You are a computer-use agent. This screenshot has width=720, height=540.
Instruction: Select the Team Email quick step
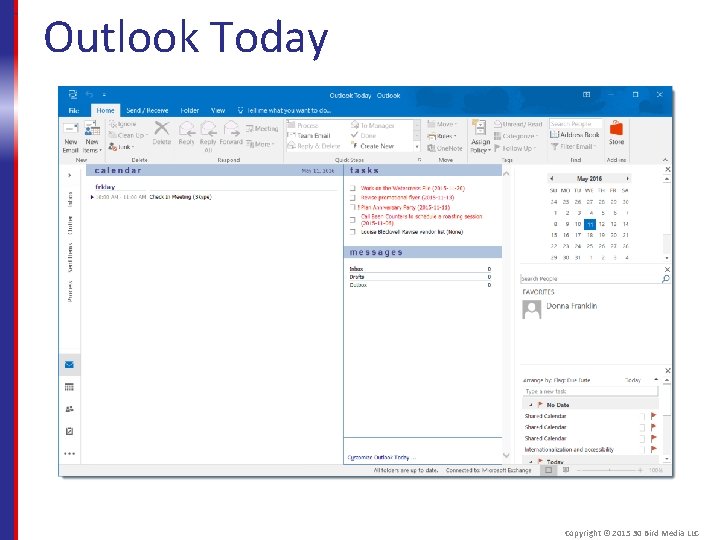[x=309, y=135]
